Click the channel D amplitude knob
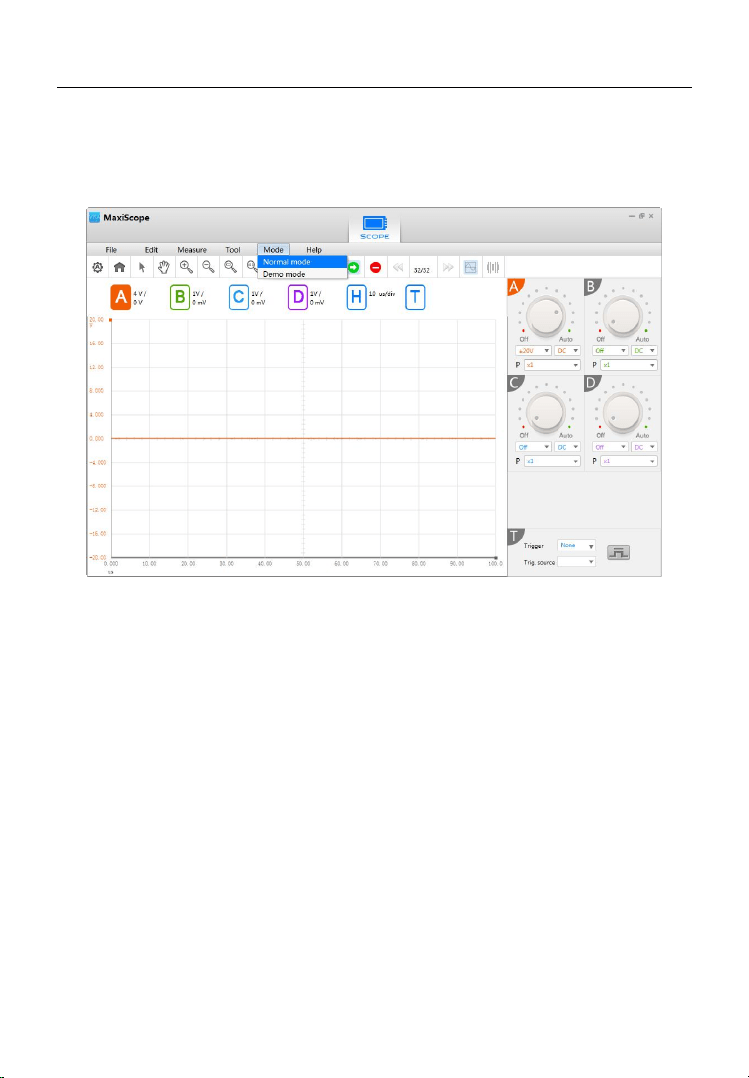Screen dimensions: 749x1078 tap(622, 412)
